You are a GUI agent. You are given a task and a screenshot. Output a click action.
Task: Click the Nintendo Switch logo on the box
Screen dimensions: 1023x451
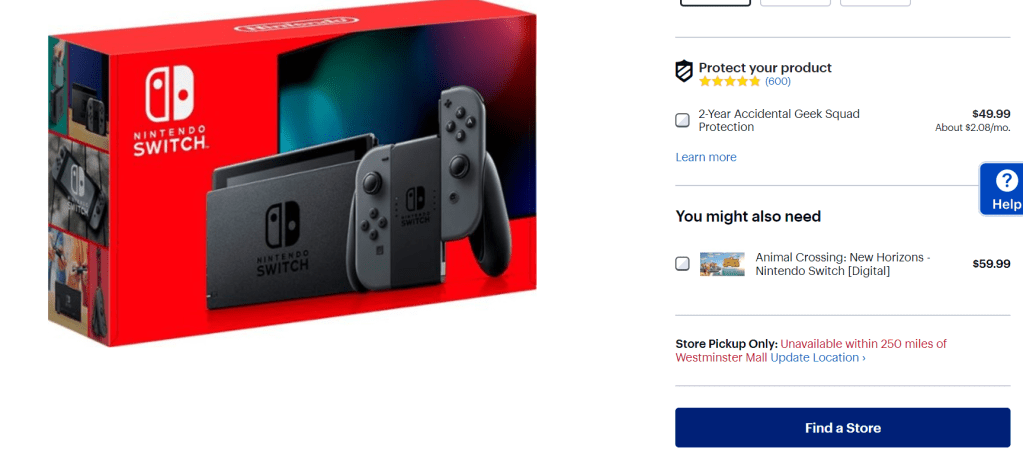[x=170, y=111]
